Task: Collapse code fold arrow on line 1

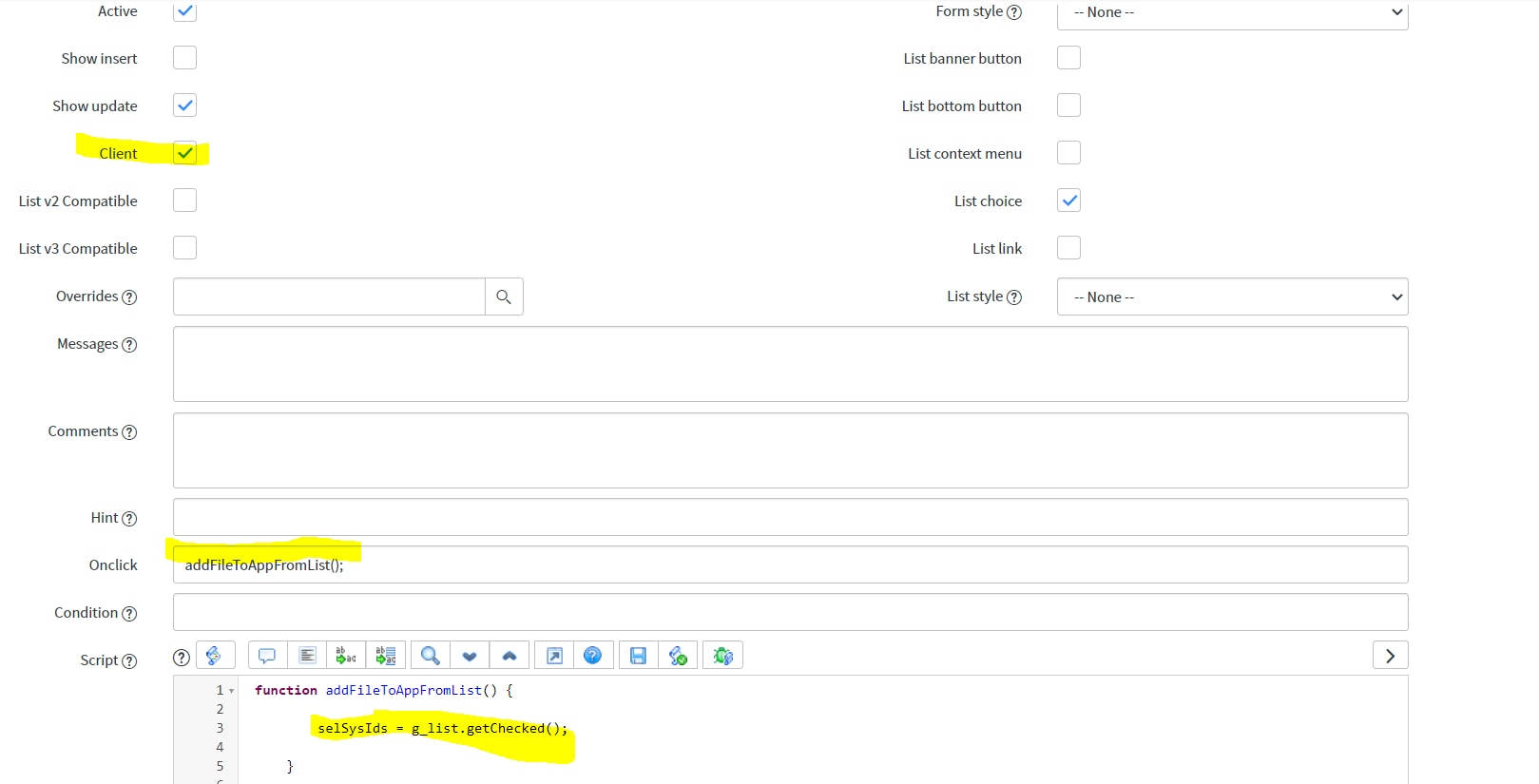Action: point(231,691)
